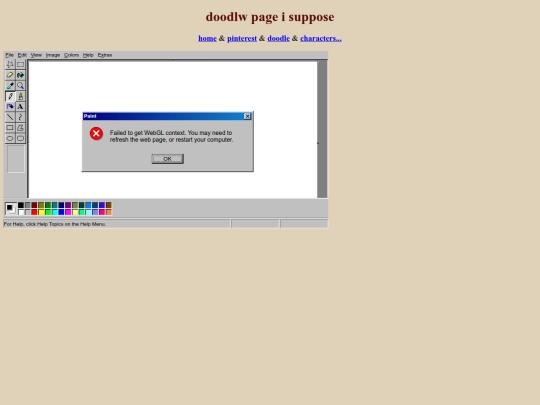Open the pinterest link
Viewport: 540px width, 405px height.
pos(242,38)
